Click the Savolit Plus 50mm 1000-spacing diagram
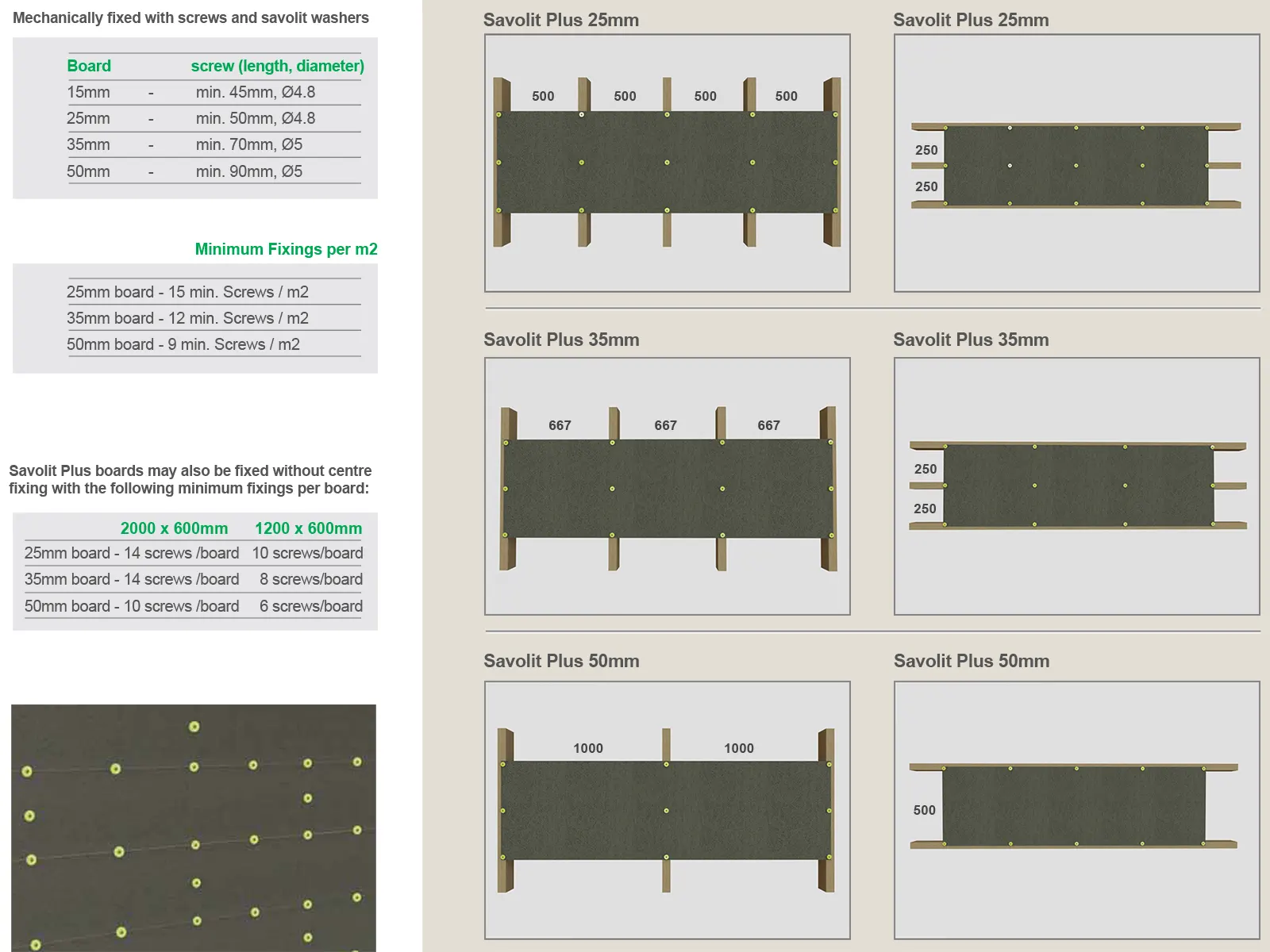The image size is (1270, 952). [x=668, y=810]
